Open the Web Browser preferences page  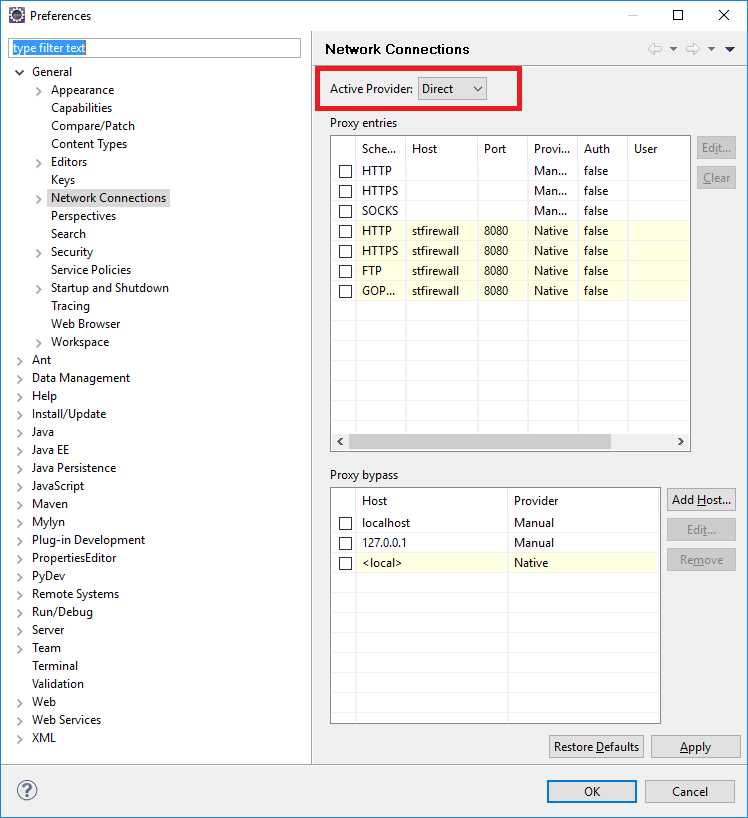point(86,324)
